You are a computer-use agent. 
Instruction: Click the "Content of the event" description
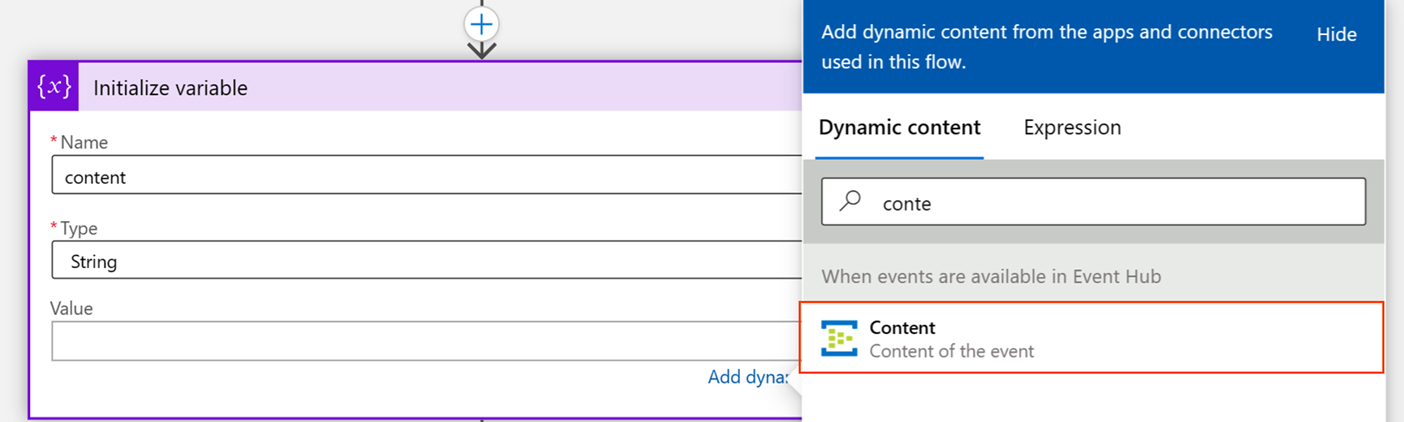point(951,351)
